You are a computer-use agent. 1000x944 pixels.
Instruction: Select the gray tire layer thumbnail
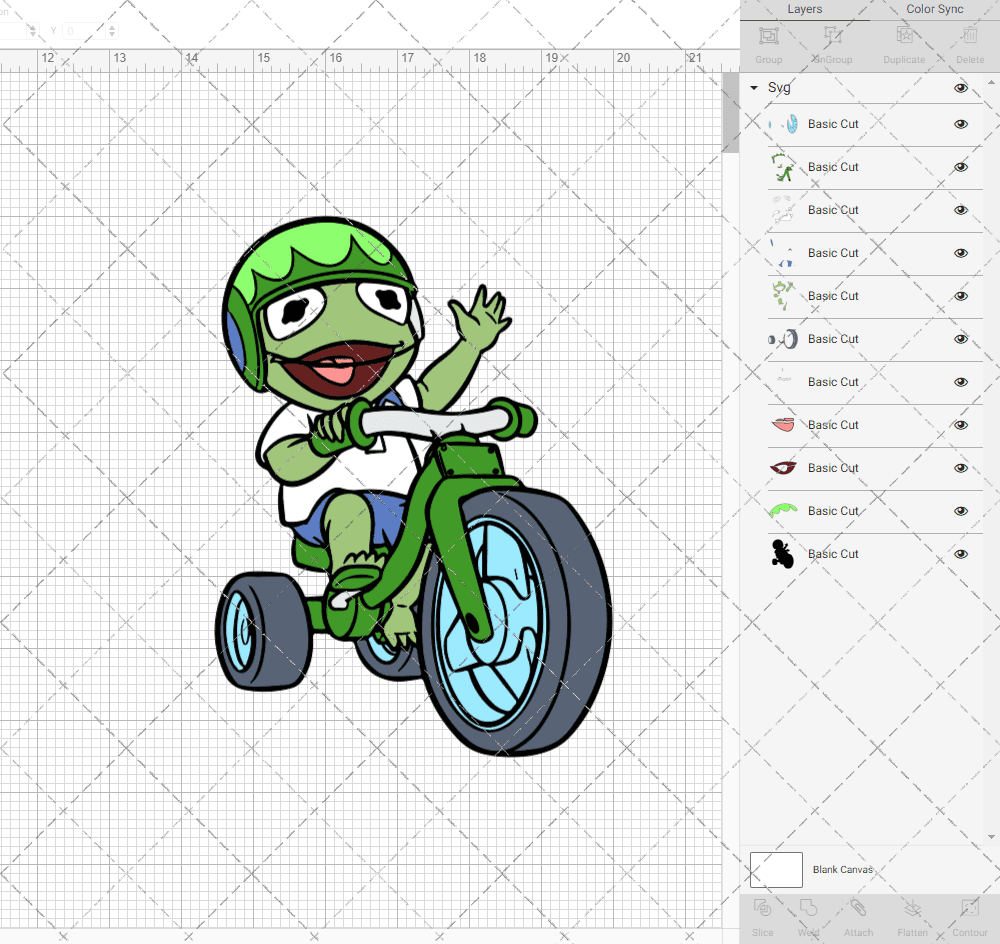coord(783,339)
